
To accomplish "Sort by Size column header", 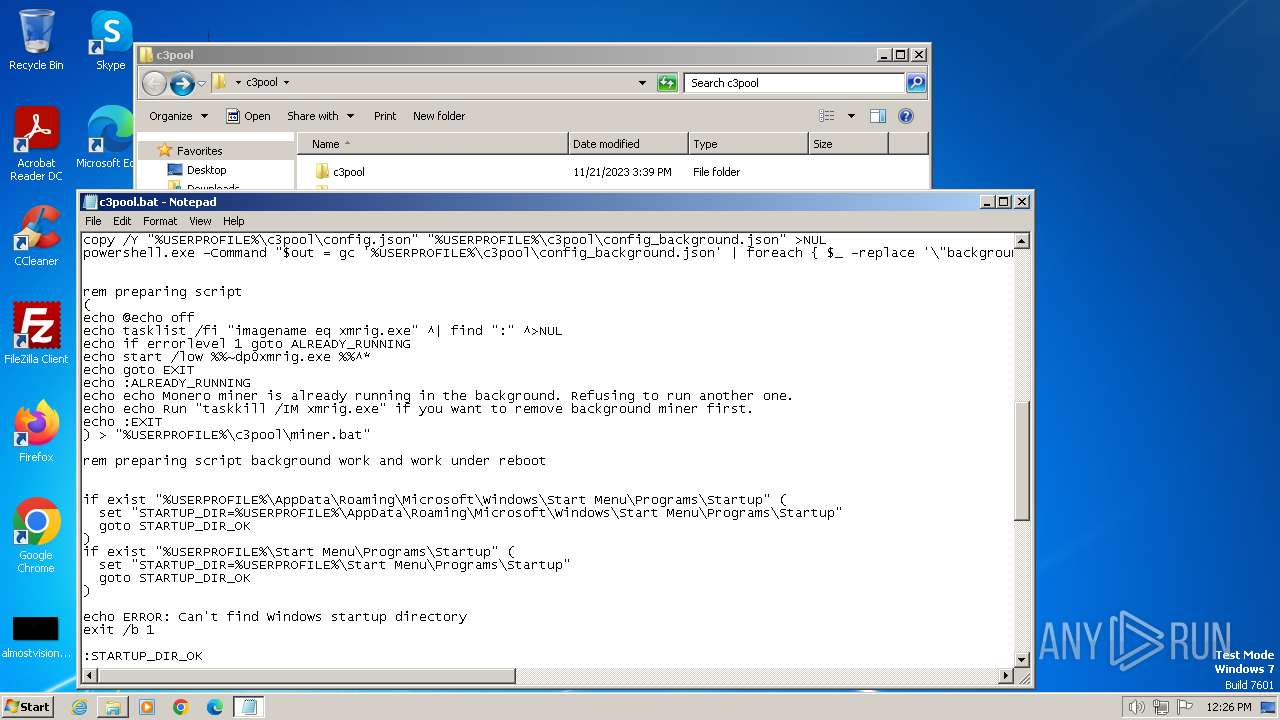I will (x=848, y=144).
